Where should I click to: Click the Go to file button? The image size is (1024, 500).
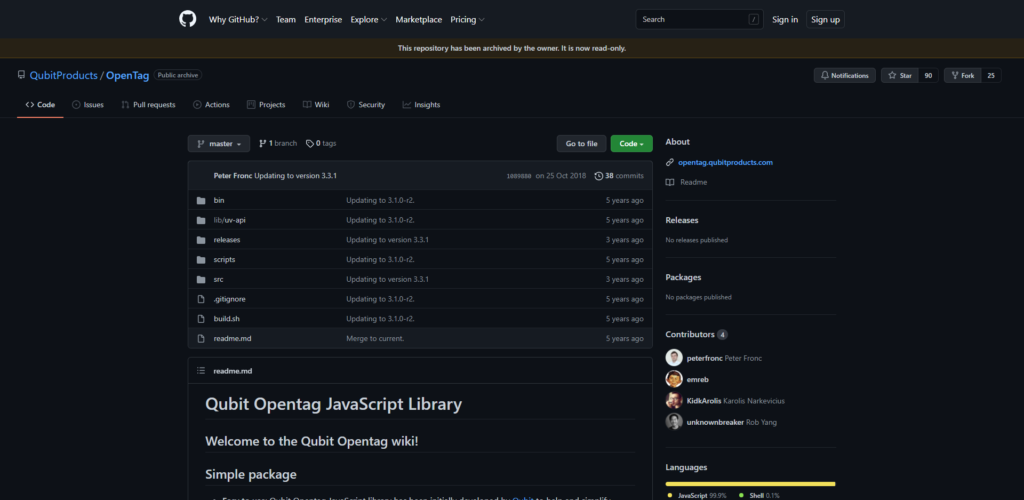click(581, 144)
